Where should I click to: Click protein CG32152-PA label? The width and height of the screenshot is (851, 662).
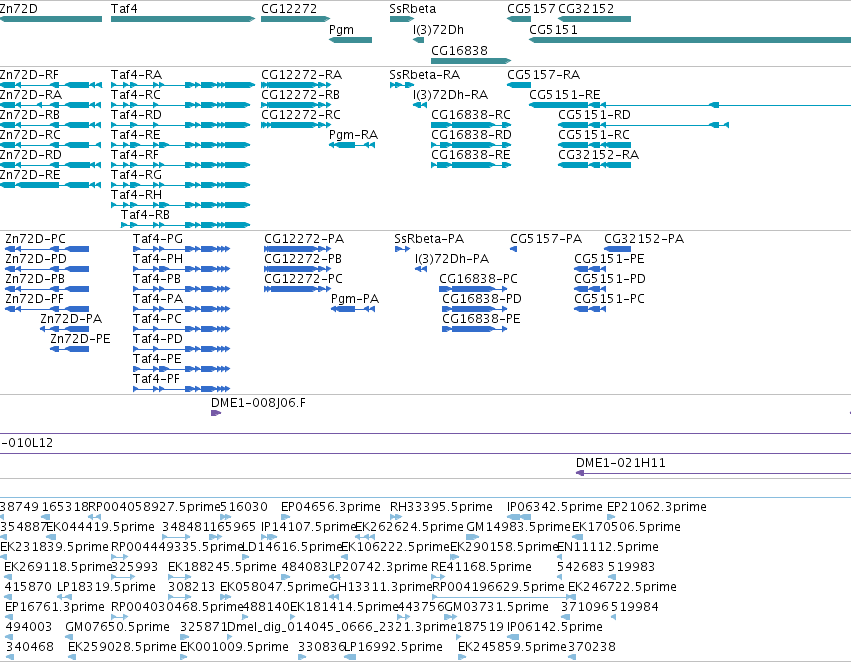click(644, 239)
